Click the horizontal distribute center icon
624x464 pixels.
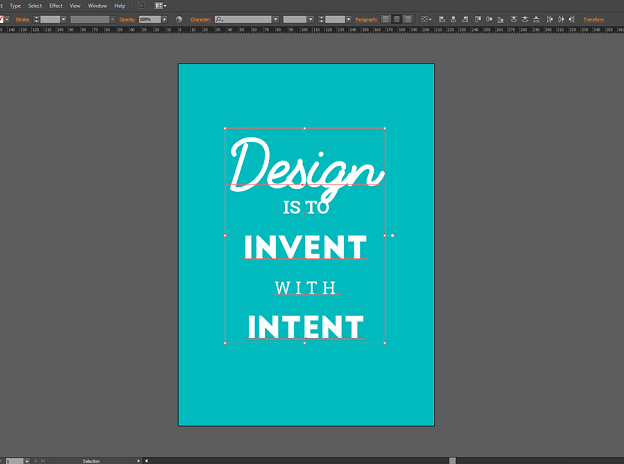pyautogui.click(x=559, y=19)
